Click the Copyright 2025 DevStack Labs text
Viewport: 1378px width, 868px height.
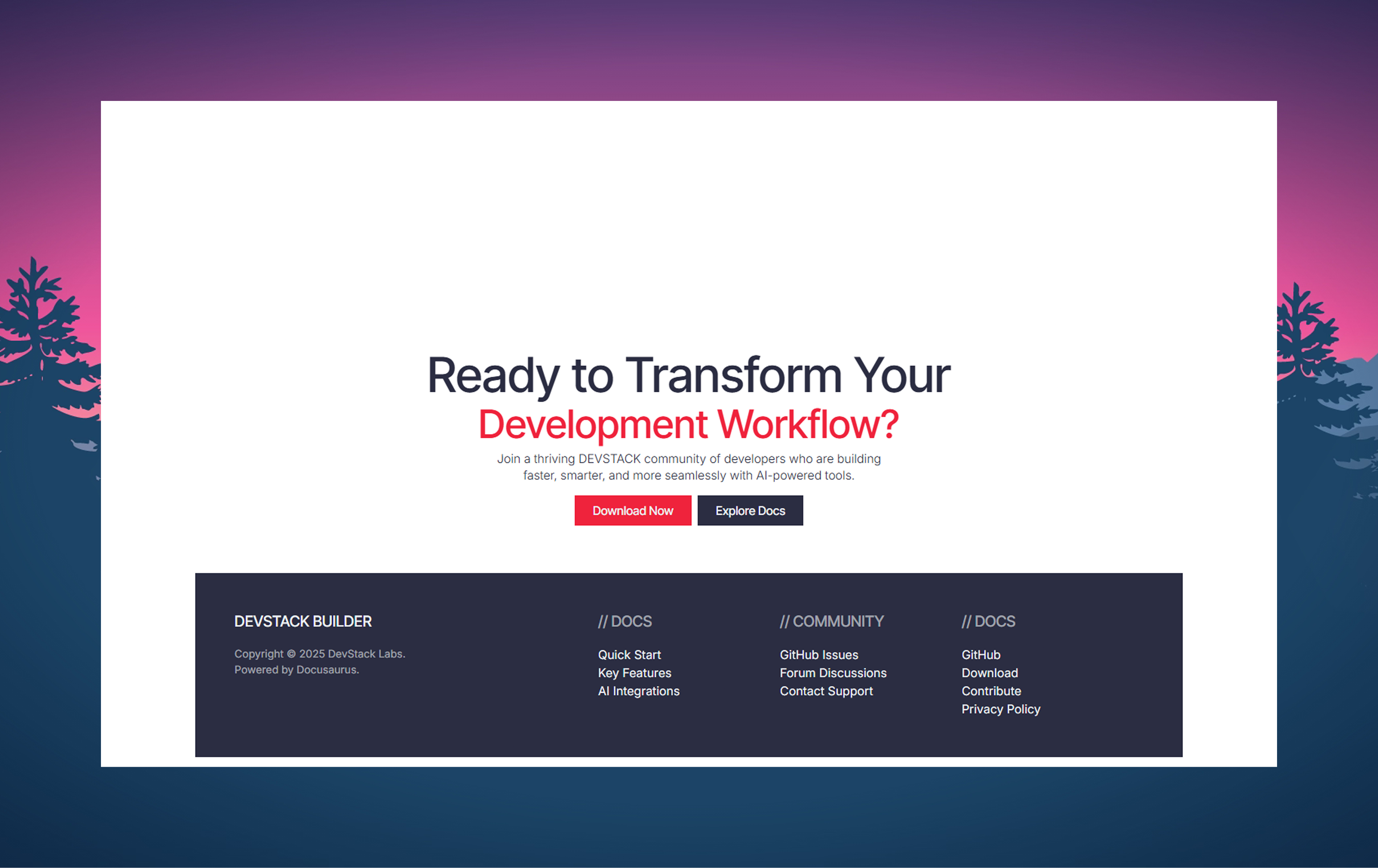pyautogui.click(x=319, y=654)
